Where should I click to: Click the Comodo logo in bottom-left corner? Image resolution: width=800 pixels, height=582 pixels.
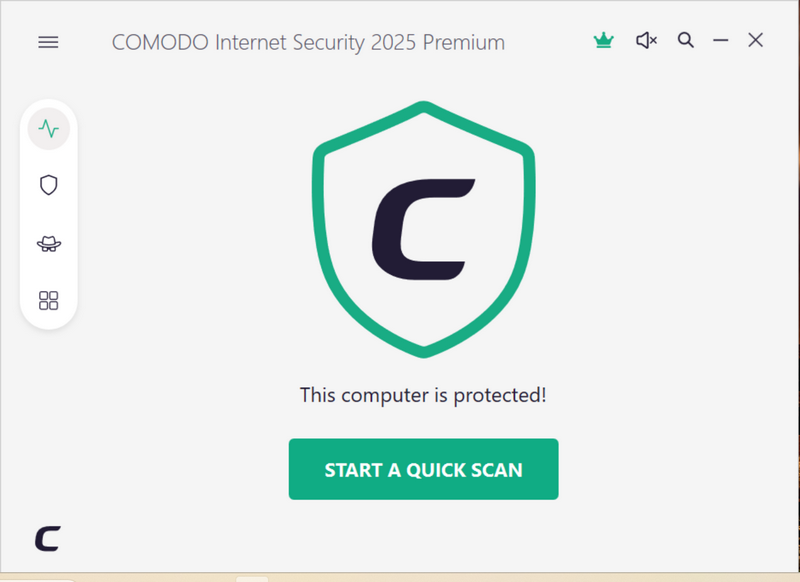tap(47, 538)
